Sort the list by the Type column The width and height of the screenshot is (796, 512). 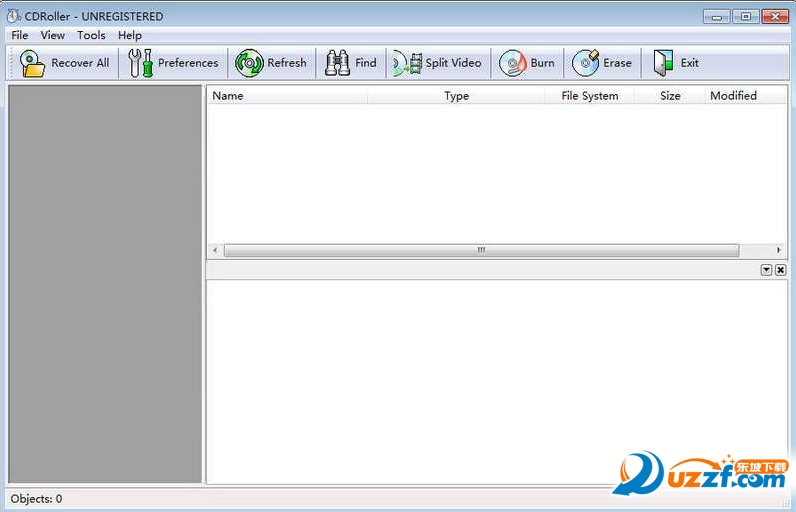(456, 95)
